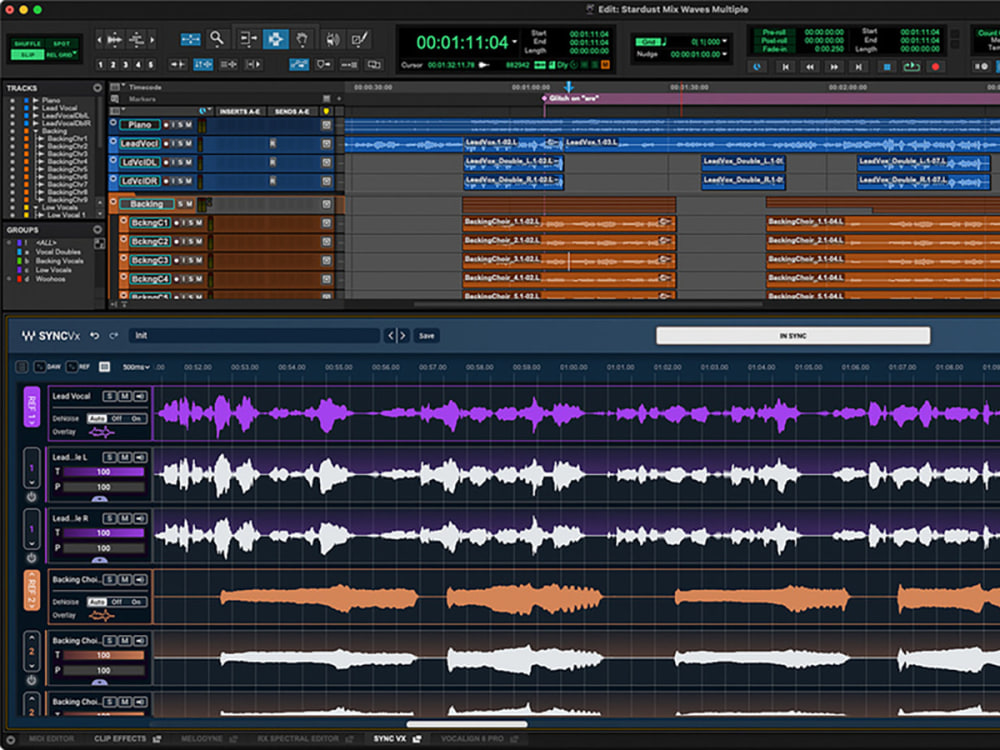Screen dimensions: 1000x750
Task: Expand Piano track in Tracks list
Action: click(36, 100)
